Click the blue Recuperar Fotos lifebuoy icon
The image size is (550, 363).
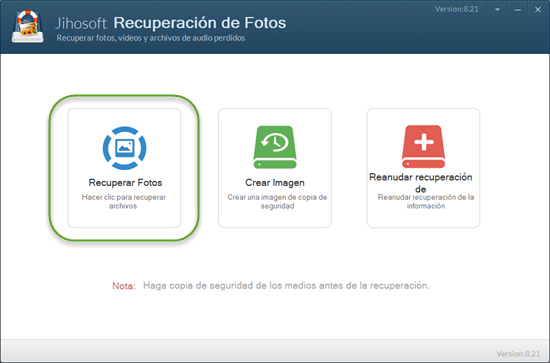point(125,148)
